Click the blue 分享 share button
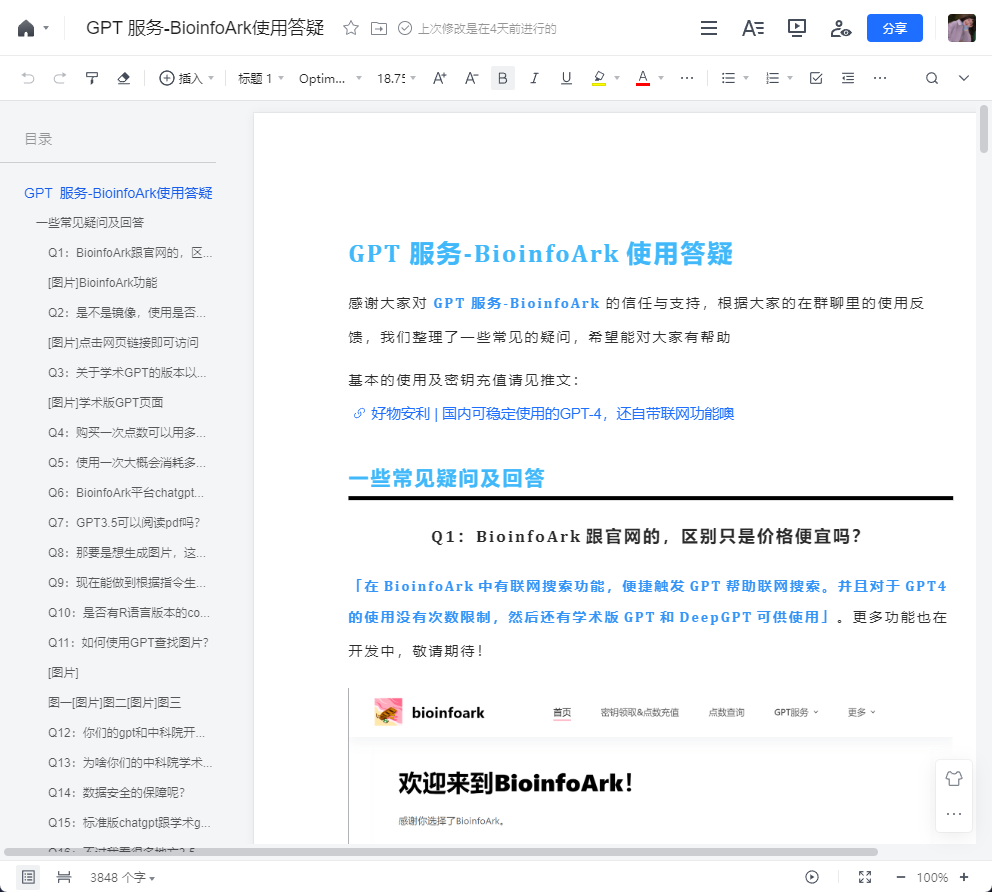The image size is (992, 892). click(x=895, y=28)
